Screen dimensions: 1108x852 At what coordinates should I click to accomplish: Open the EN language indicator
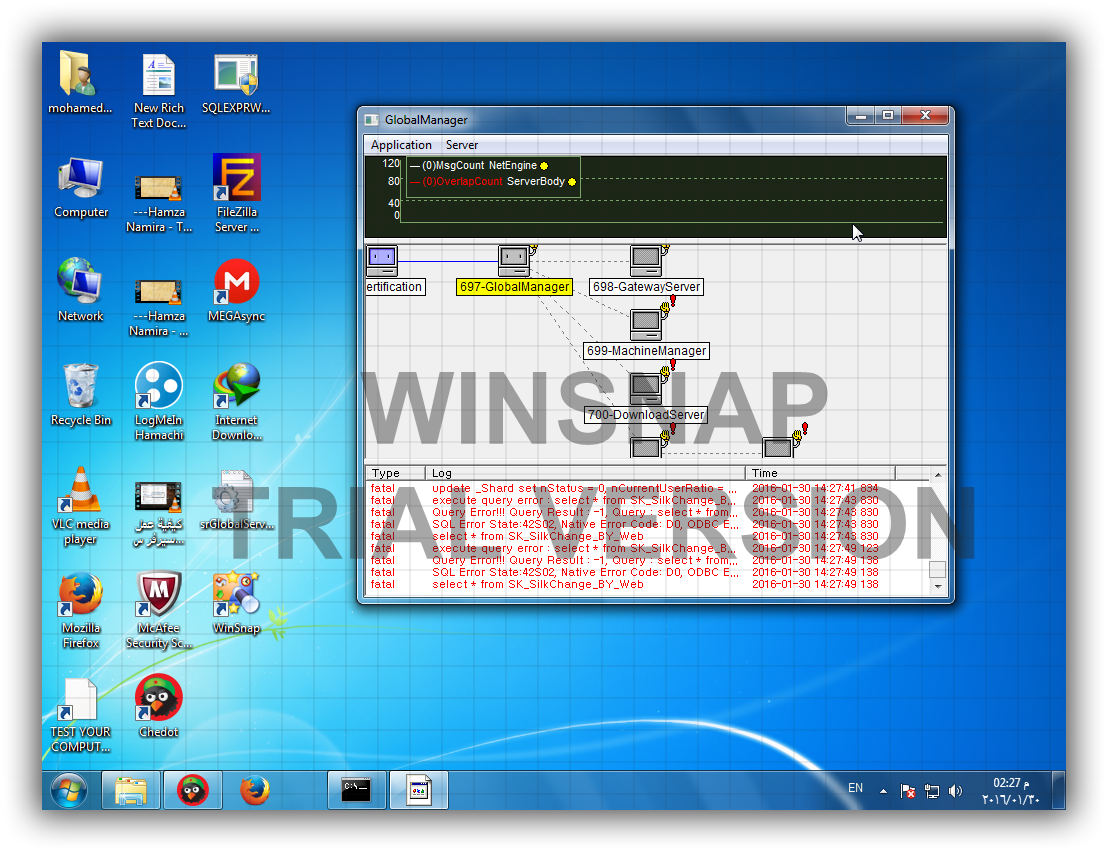pyautogui.click(x=855, y=788)
